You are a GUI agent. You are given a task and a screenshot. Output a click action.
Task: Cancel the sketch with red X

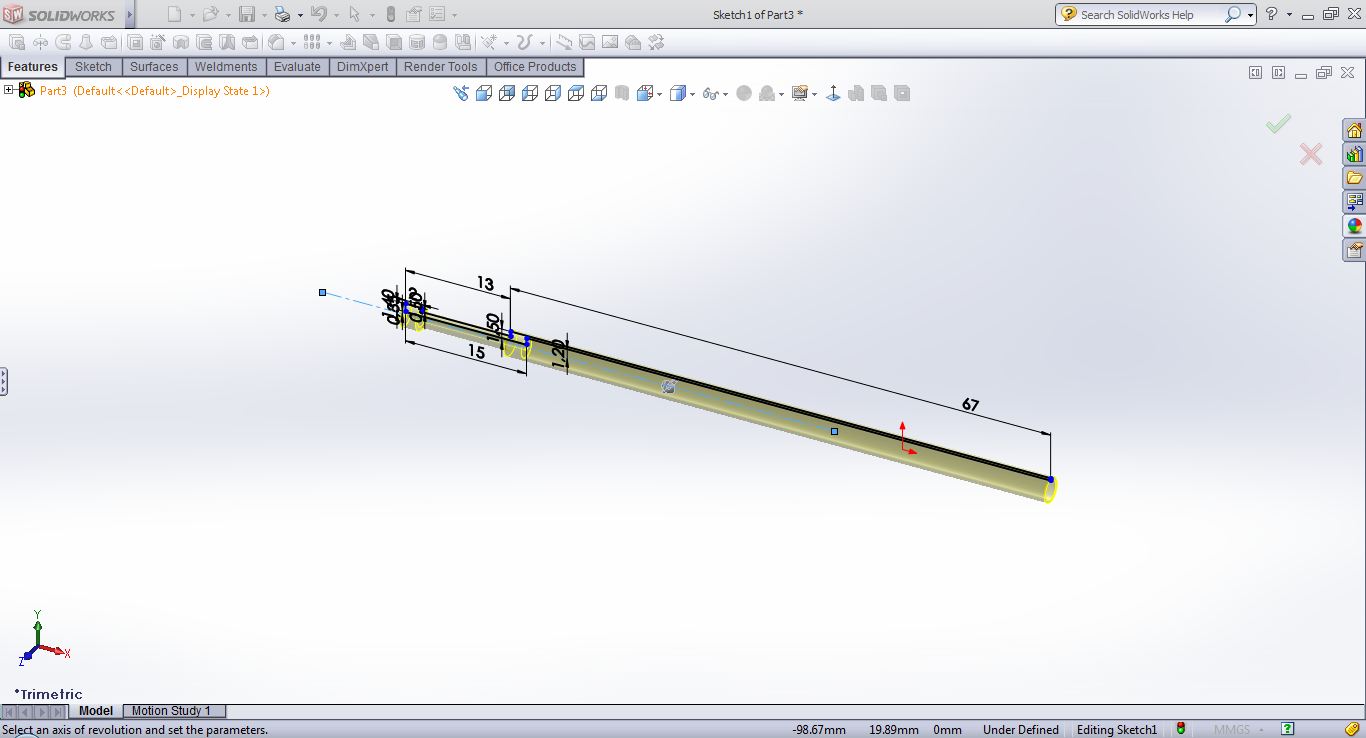pos(1310,154)
